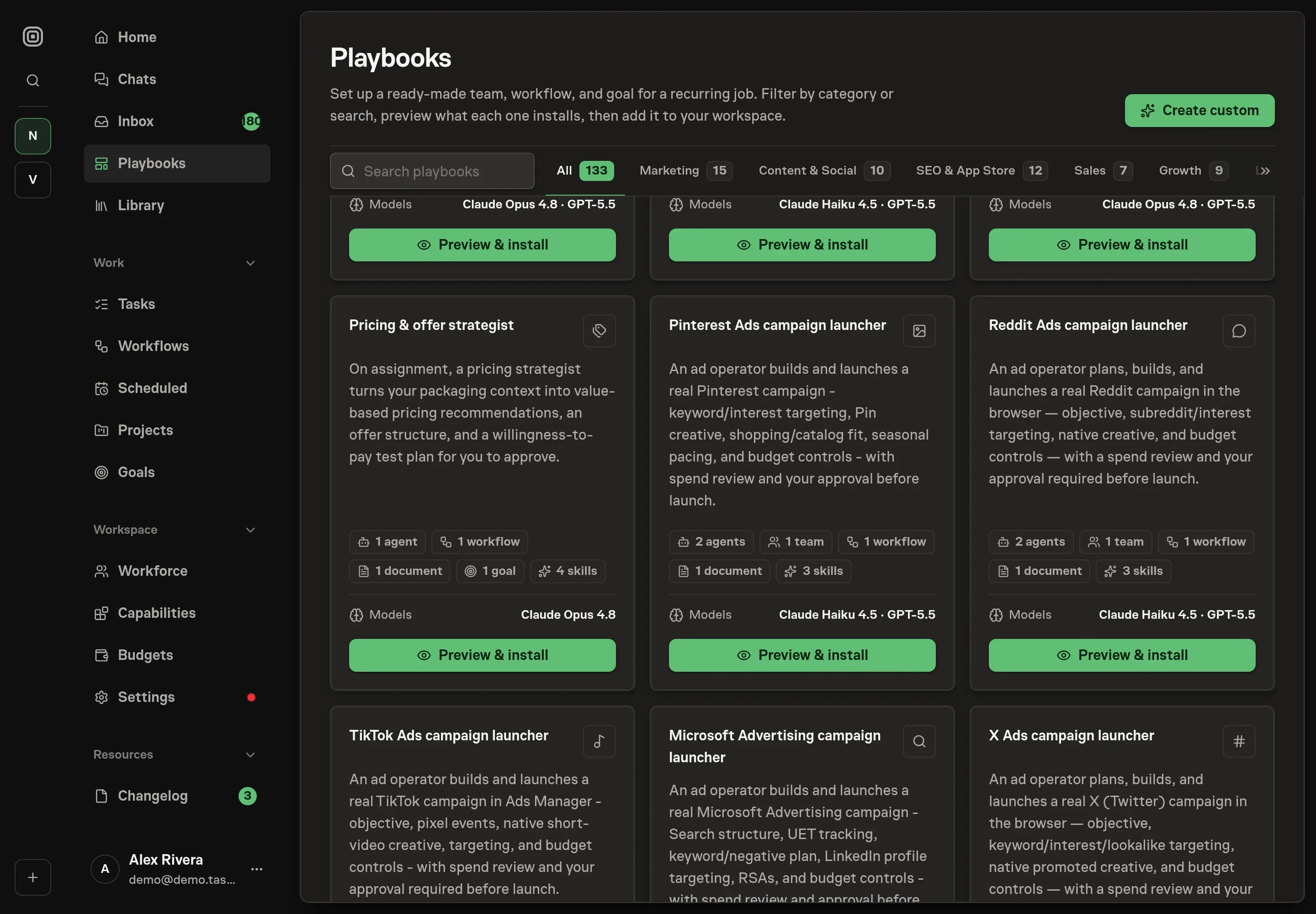Open Goals

[177, 473]
